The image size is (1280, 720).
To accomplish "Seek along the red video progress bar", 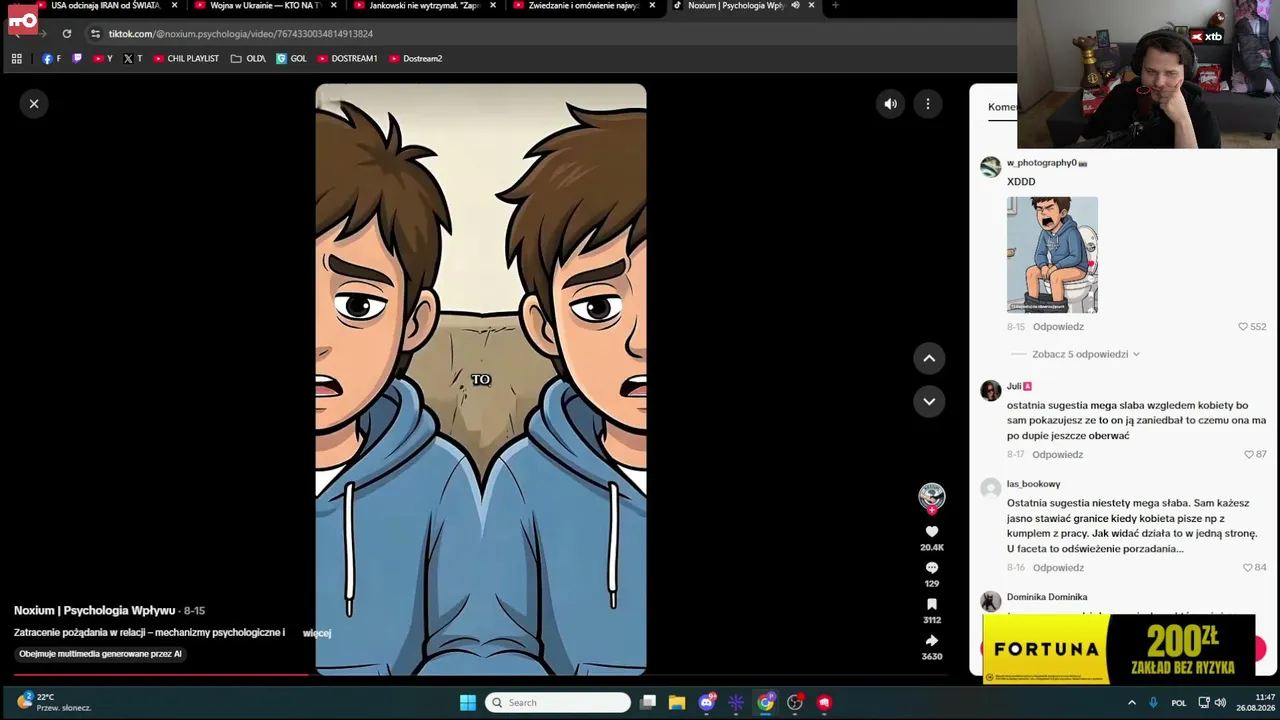I will tap(480, 675).
